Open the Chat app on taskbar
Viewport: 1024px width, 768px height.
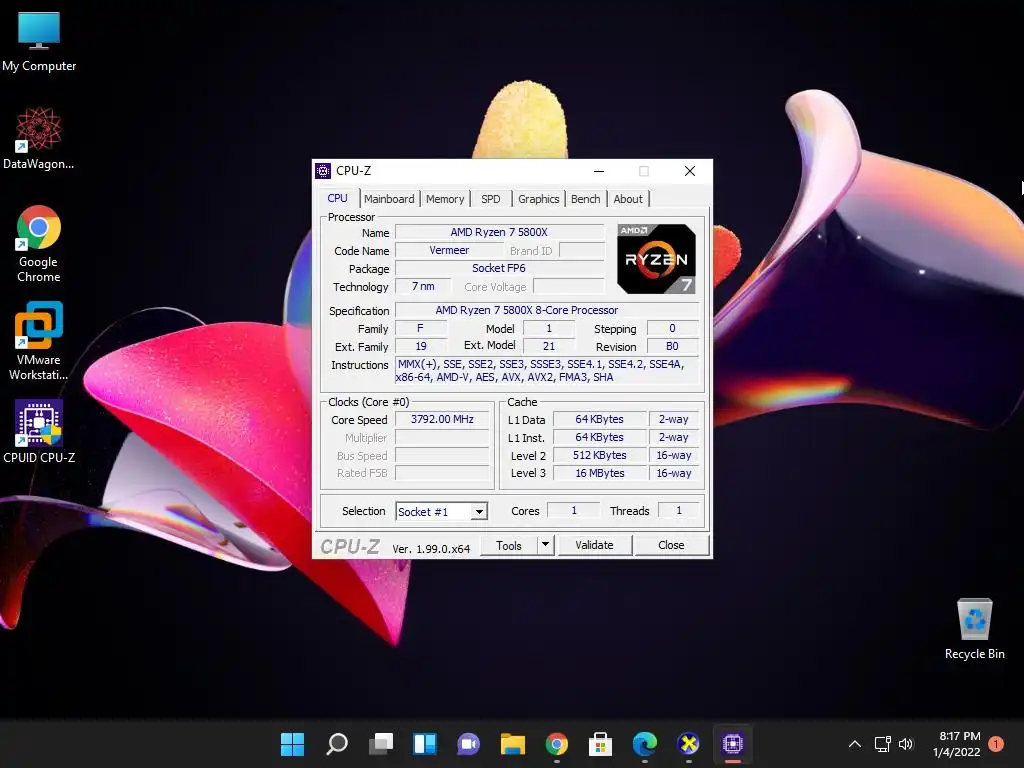point(468,744)
